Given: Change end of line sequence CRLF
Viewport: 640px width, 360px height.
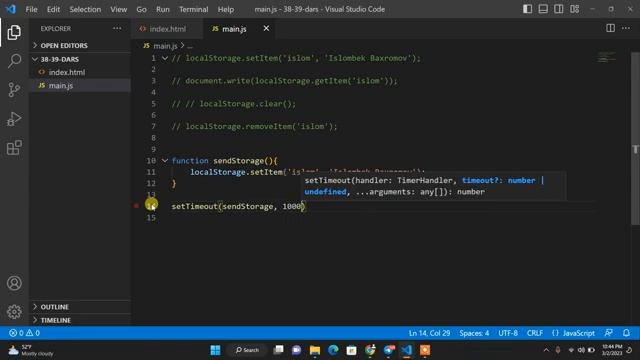Looking at the screenshot, I should pyautogui.click(x=535, y=333).
